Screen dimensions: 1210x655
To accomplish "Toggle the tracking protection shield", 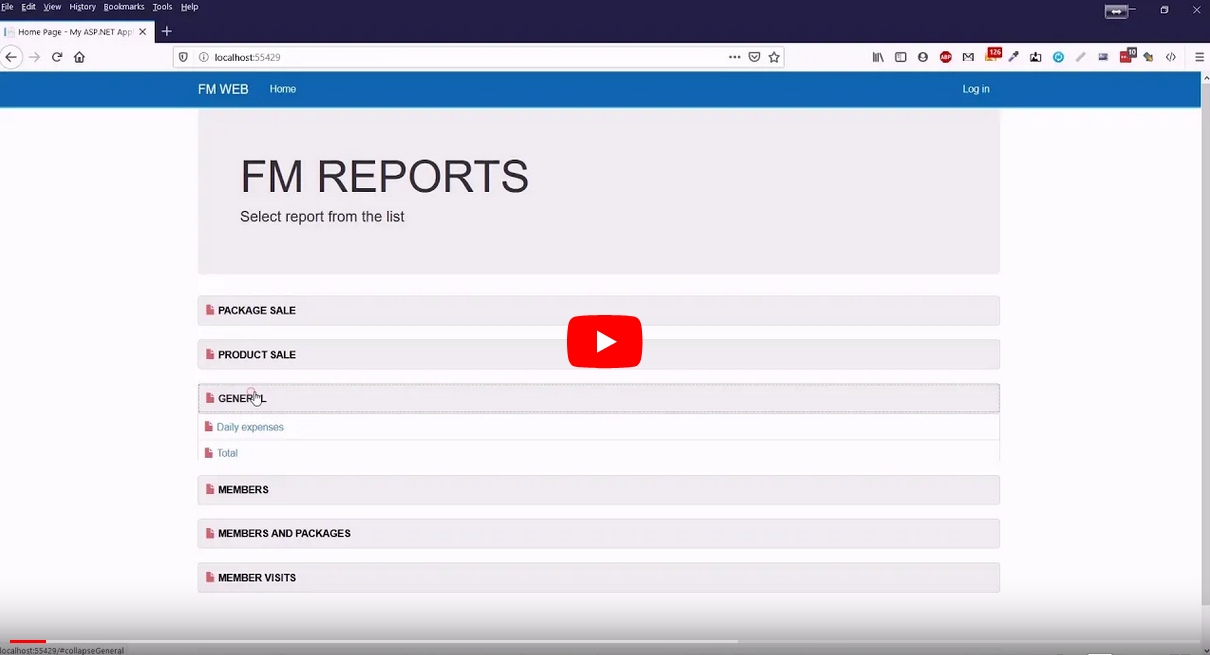I will 183,57.
